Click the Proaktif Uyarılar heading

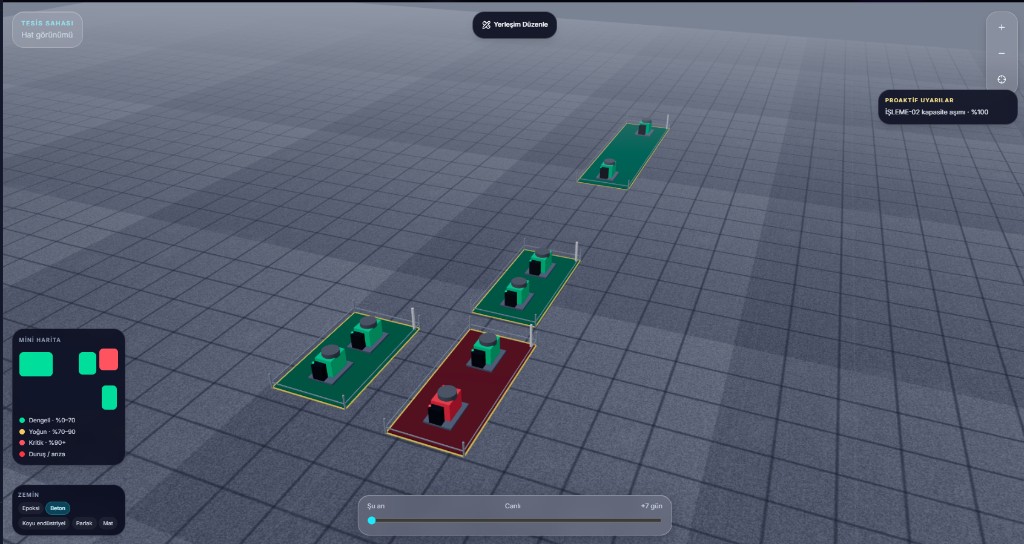[919, 100]
